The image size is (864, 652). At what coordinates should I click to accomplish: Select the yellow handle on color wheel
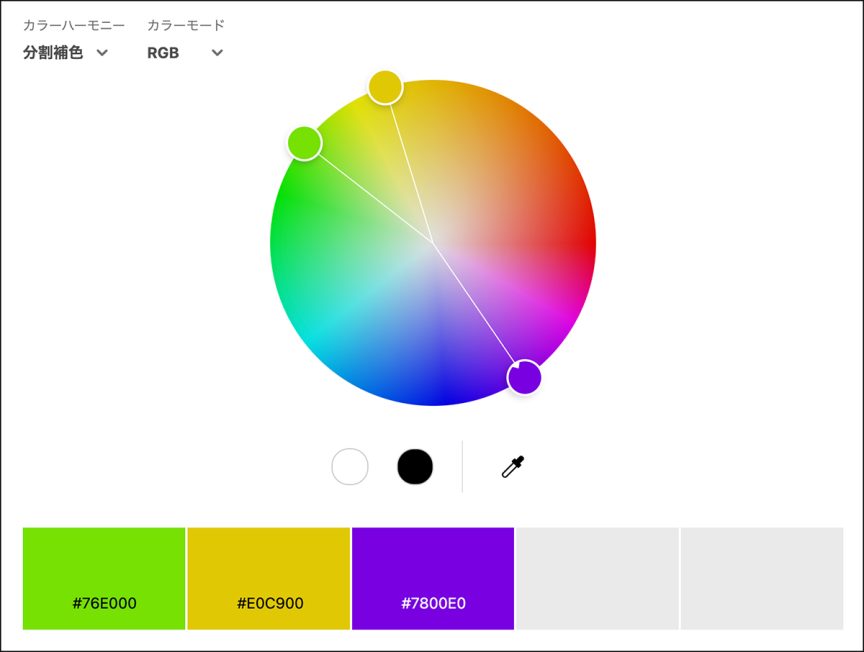pos(385,87)
